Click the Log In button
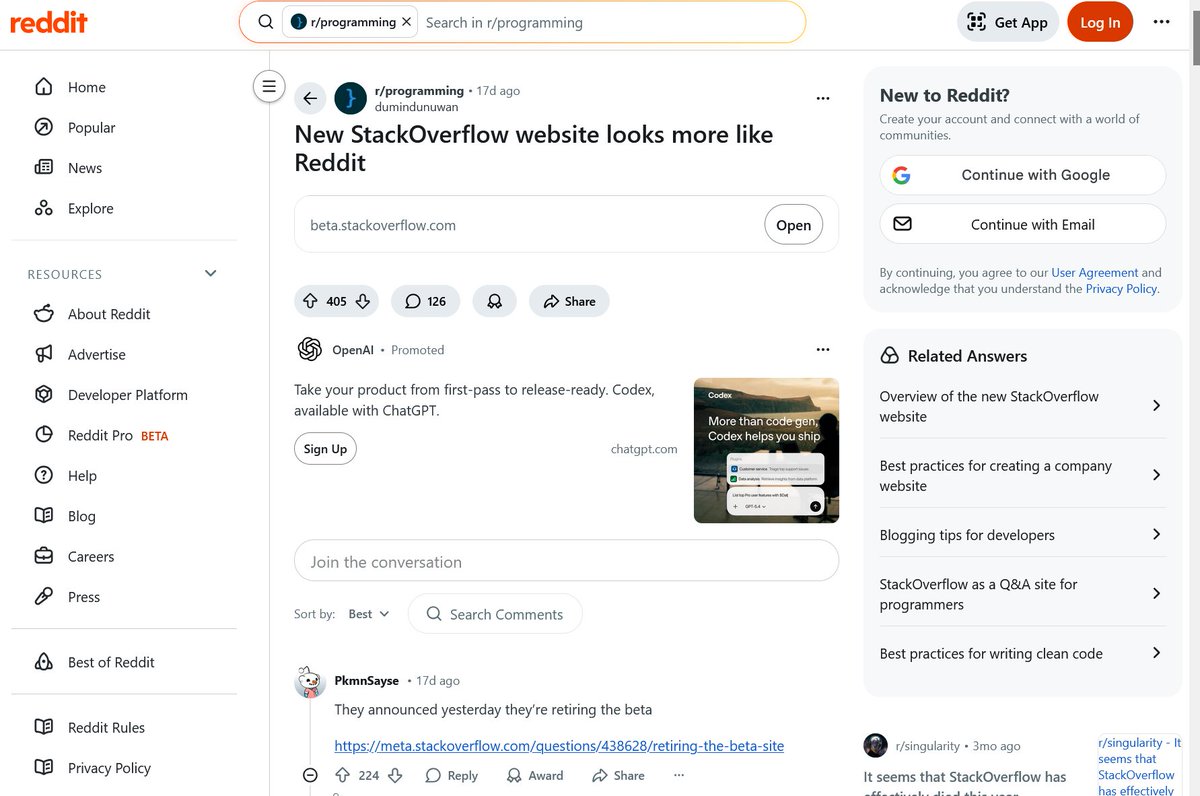The image size is (1200, 796). pos(1100,22)
